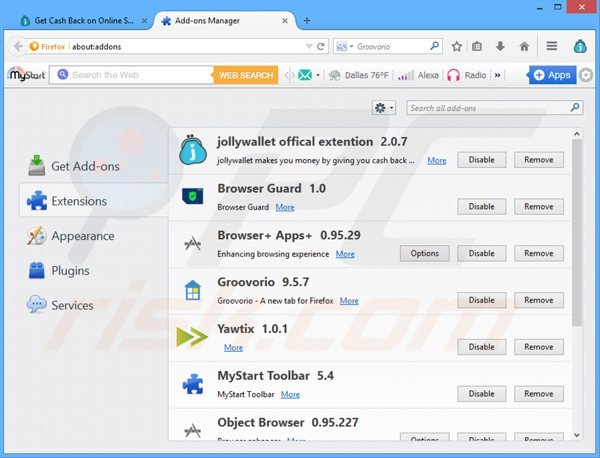Disable jollywallet offical extention
The width and height of the screenshot is (600, 458).
click(x=481, y=160)
